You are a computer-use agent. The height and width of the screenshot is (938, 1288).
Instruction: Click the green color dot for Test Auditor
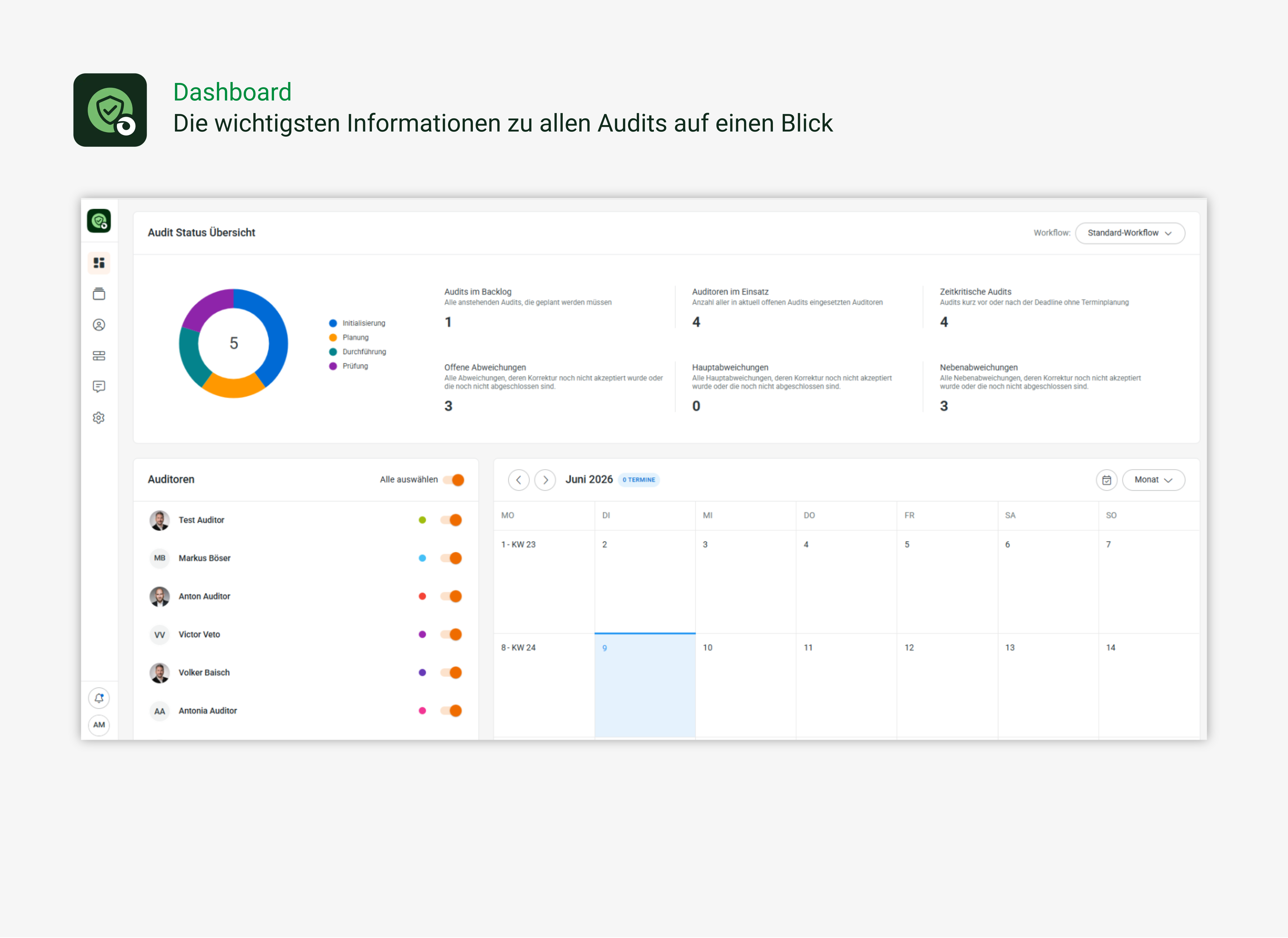423,520
